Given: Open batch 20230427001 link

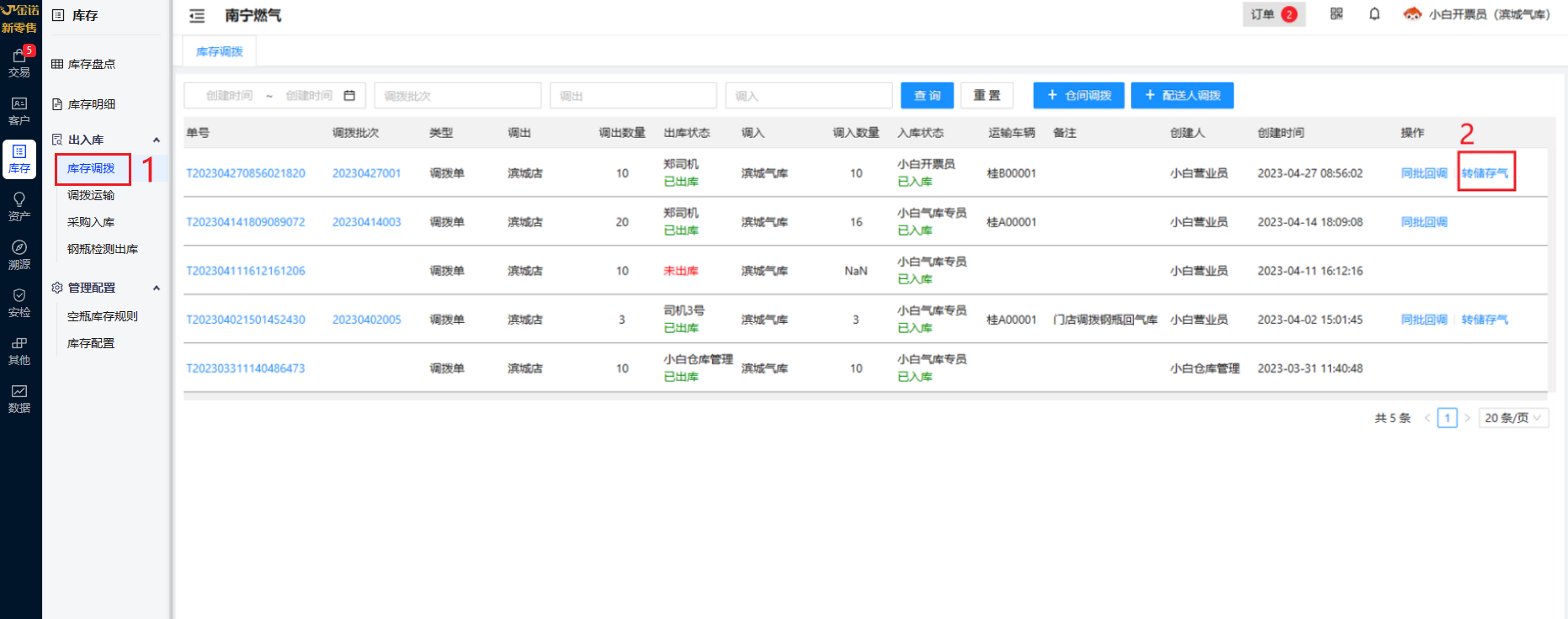Looking at the screenshot, I should pyautogui.click(x=367, y=173).
